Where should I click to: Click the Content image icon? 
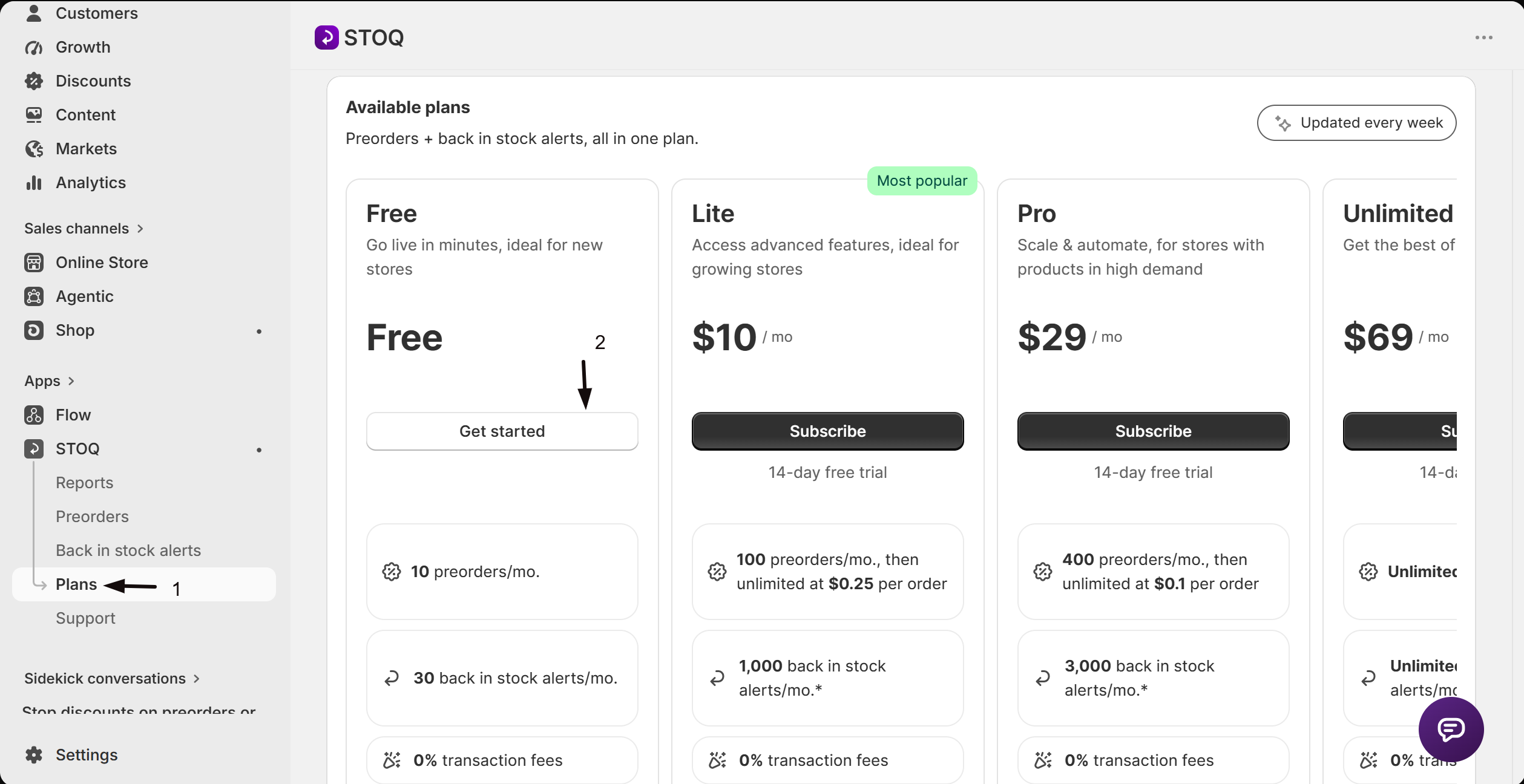(34, 115)
